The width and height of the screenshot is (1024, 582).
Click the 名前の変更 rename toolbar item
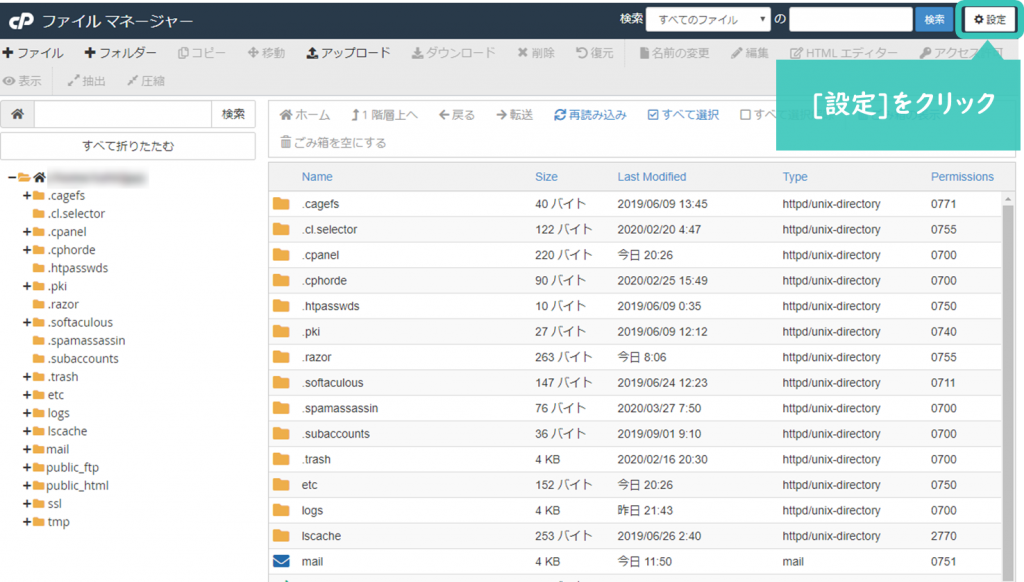tap(674, 53)
